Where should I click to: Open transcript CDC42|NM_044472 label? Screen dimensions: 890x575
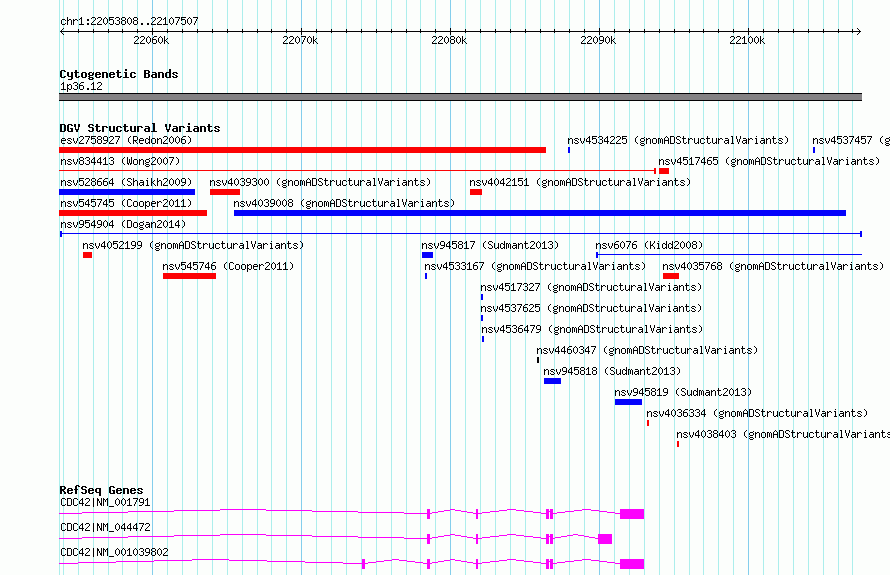105,527
